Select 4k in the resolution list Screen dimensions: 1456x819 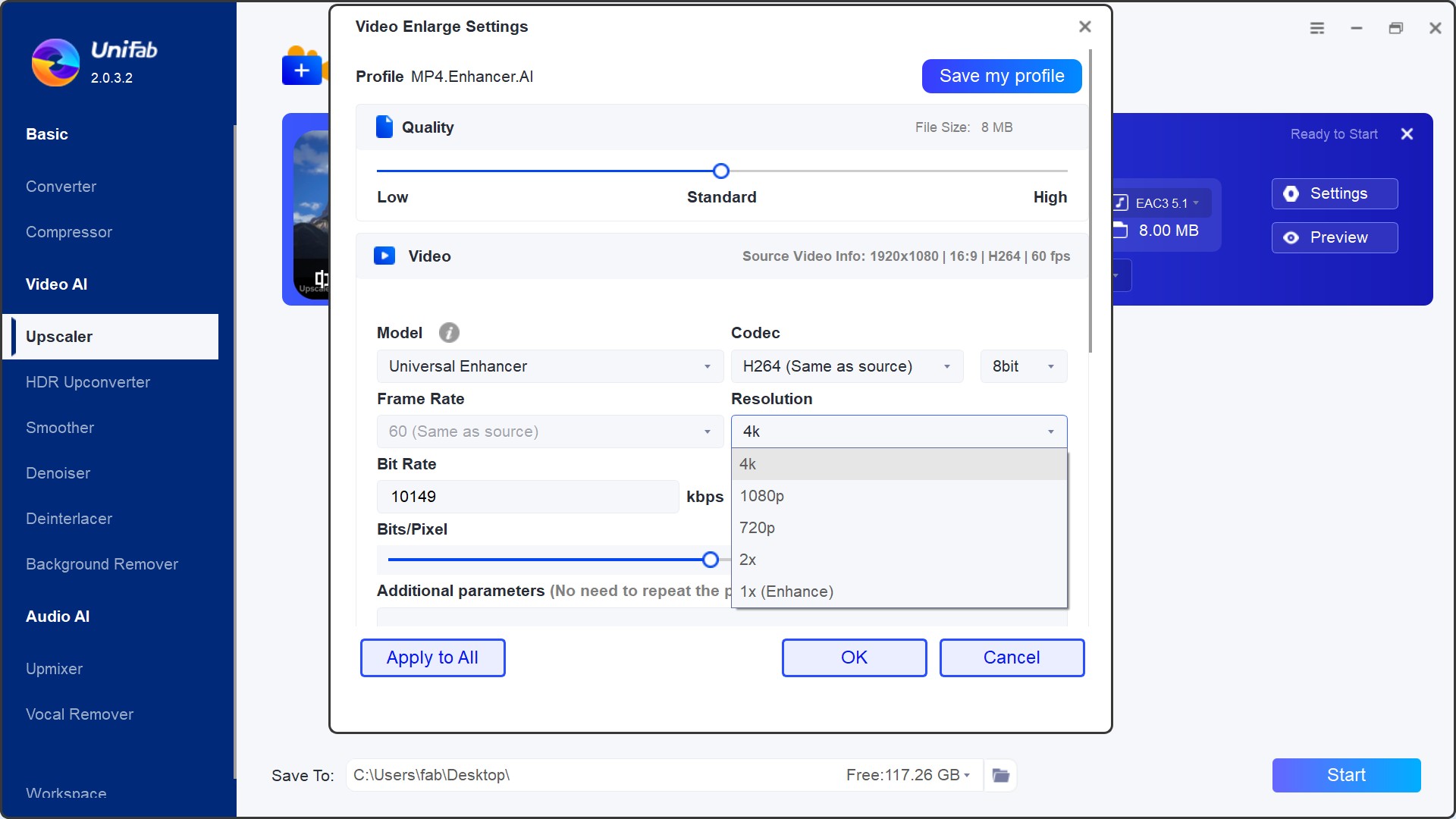[899, 464]
